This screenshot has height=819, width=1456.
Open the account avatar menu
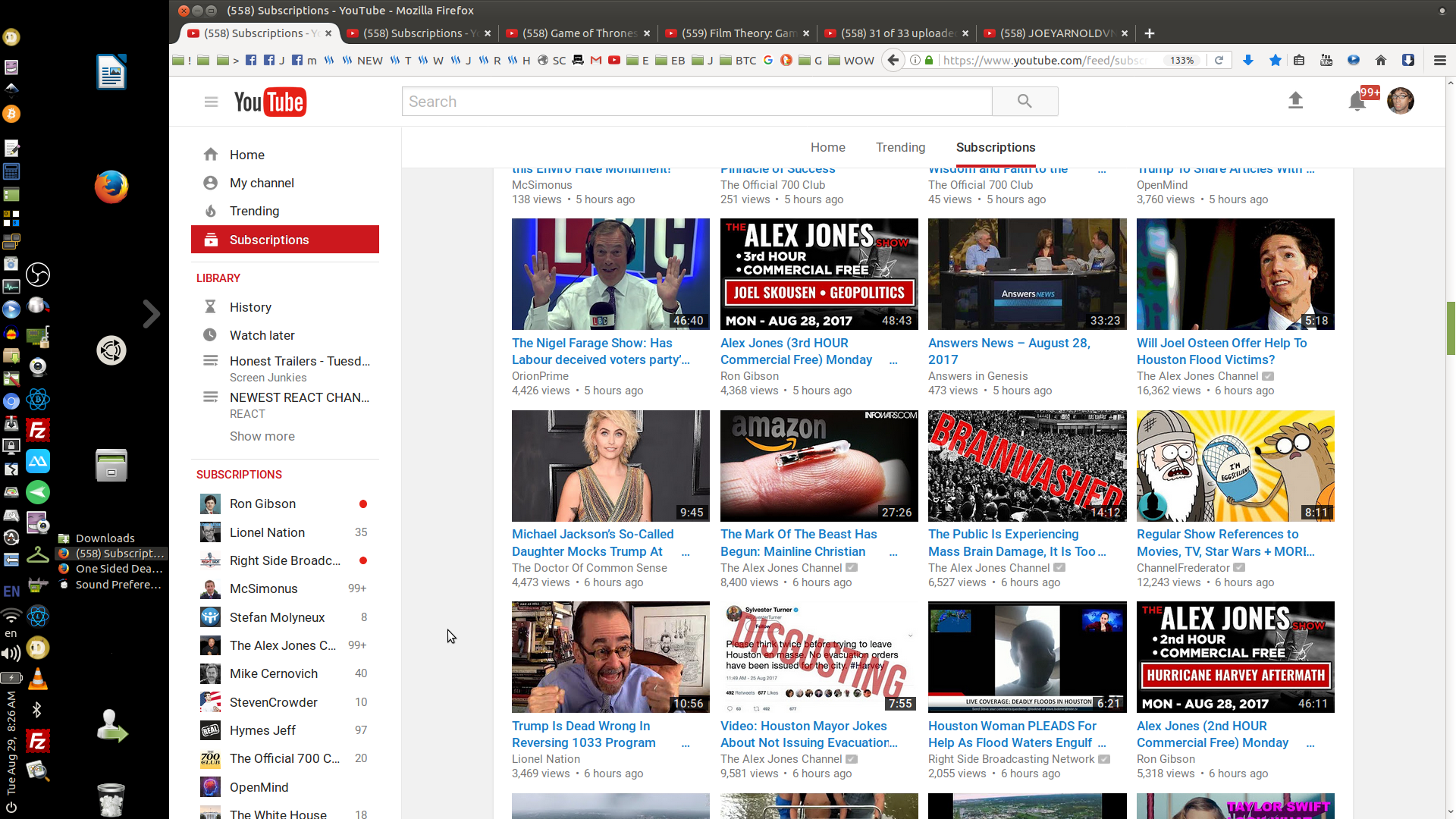[1401, 101]
